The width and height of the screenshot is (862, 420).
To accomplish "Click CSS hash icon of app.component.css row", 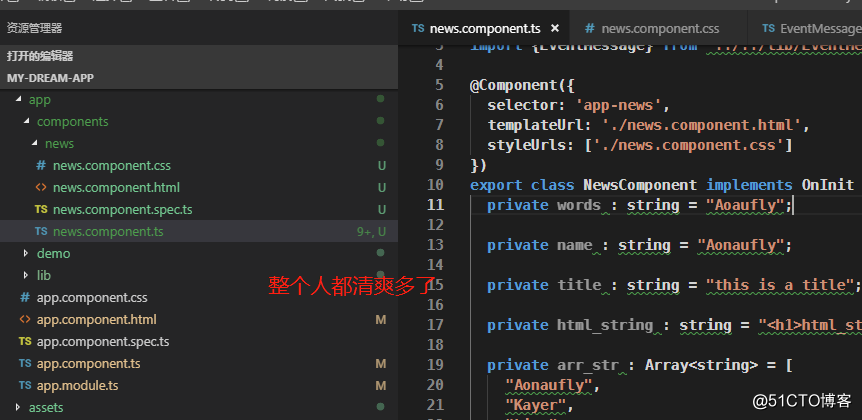I will (x=25, y=297).
